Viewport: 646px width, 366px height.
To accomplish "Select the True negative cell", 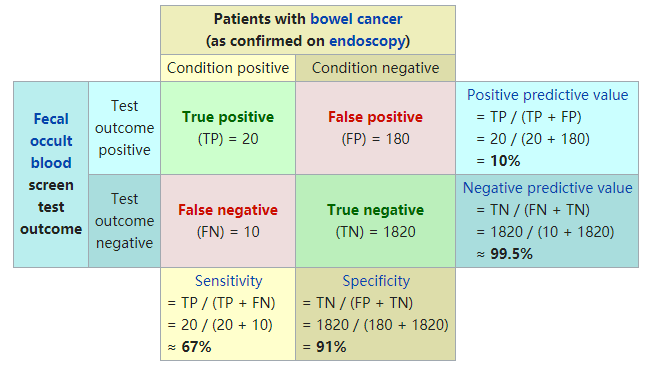I will pyautogui.click(x=375, y=221).
